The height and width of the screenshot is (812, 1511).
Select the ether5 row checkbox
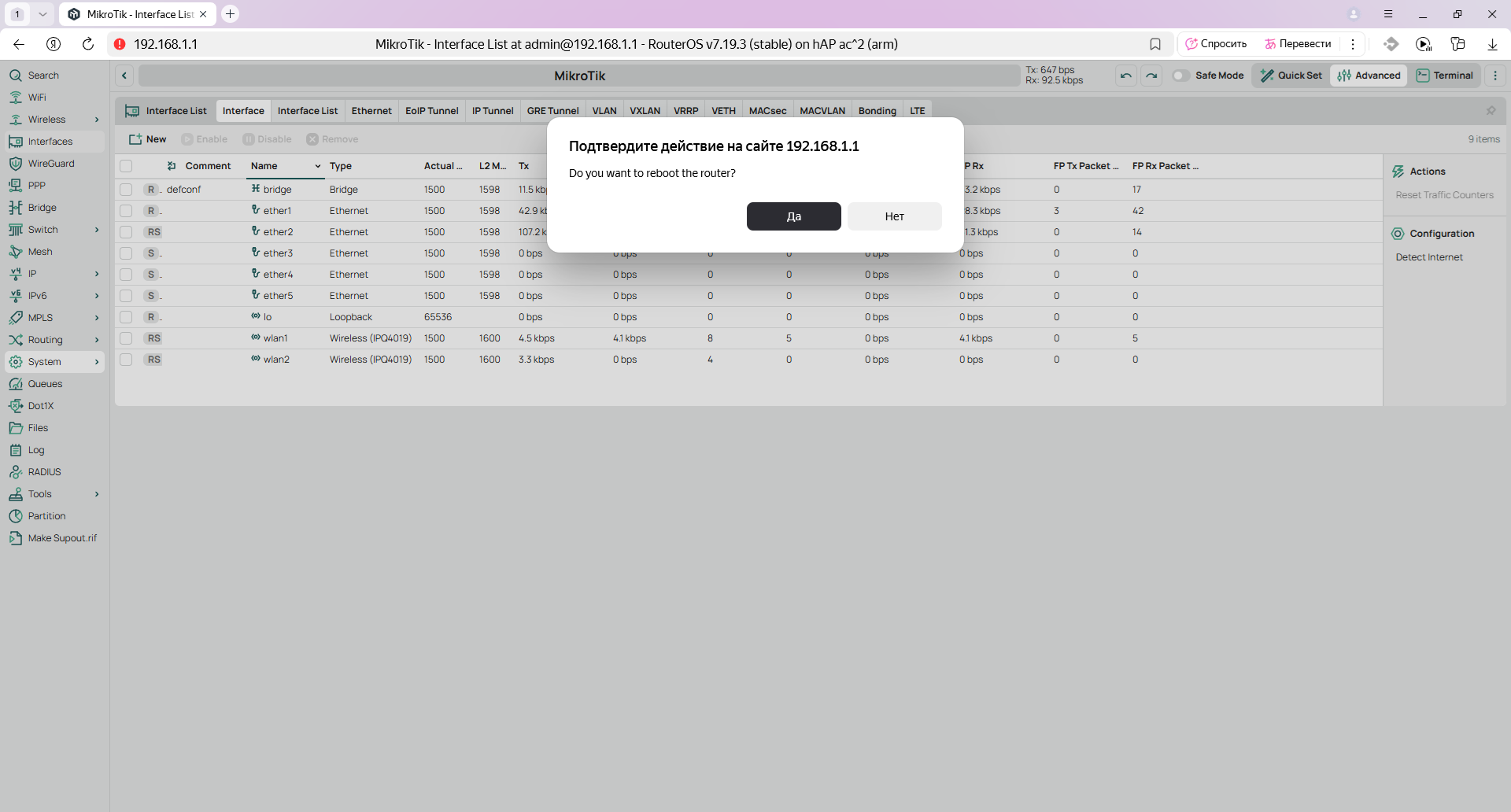coord(126,296)
